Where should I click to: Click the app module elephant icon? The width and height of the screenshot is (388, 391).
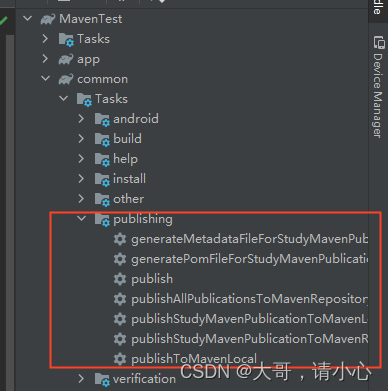66,59
